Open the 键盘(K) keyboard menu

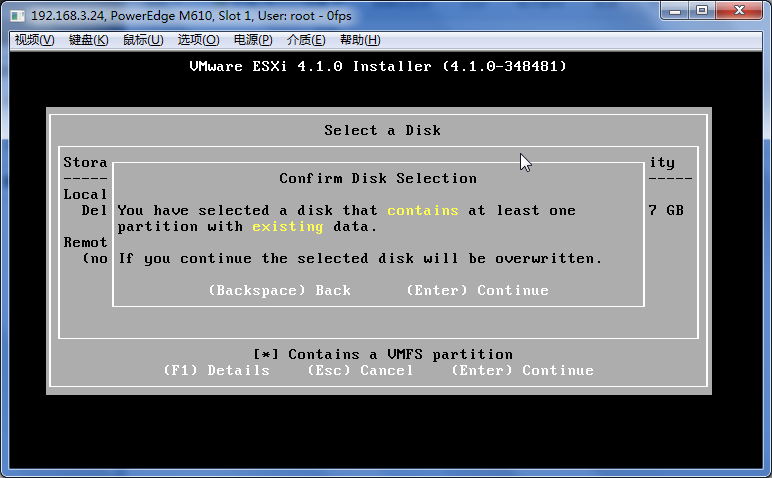pyautogui.click(x=89, y=40)
